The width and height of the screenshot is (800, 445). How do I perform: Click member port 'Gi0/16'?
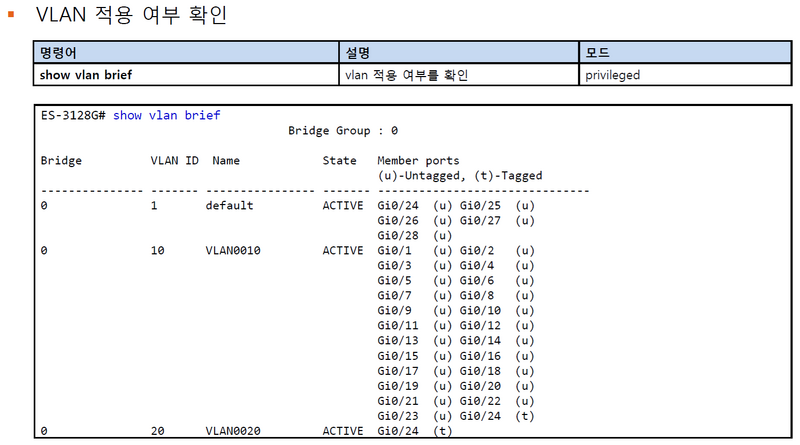pos(480,356)
